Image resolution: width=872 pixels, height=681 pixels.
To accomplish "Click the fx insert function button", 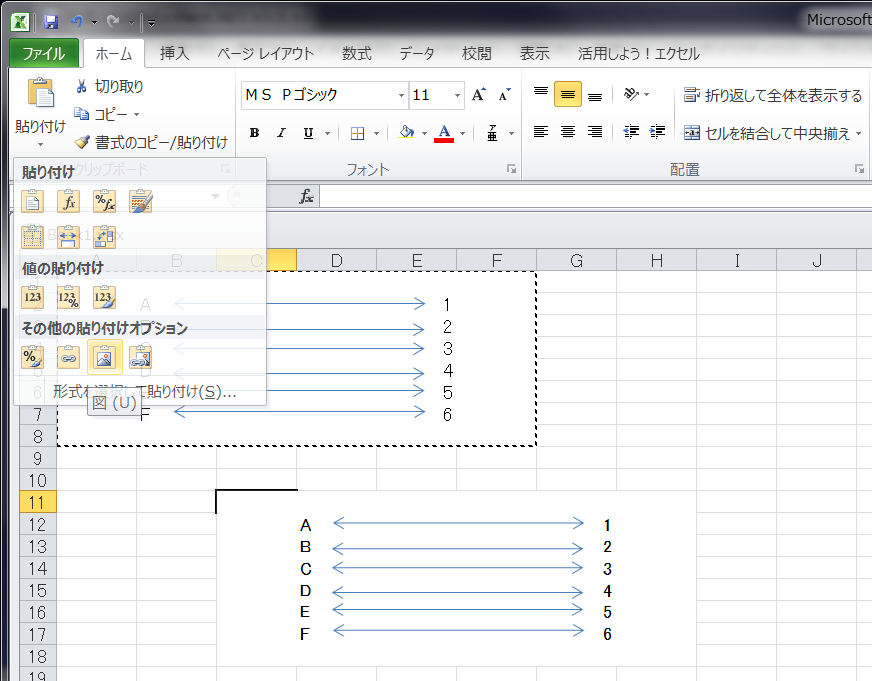I will pos(306,196).
